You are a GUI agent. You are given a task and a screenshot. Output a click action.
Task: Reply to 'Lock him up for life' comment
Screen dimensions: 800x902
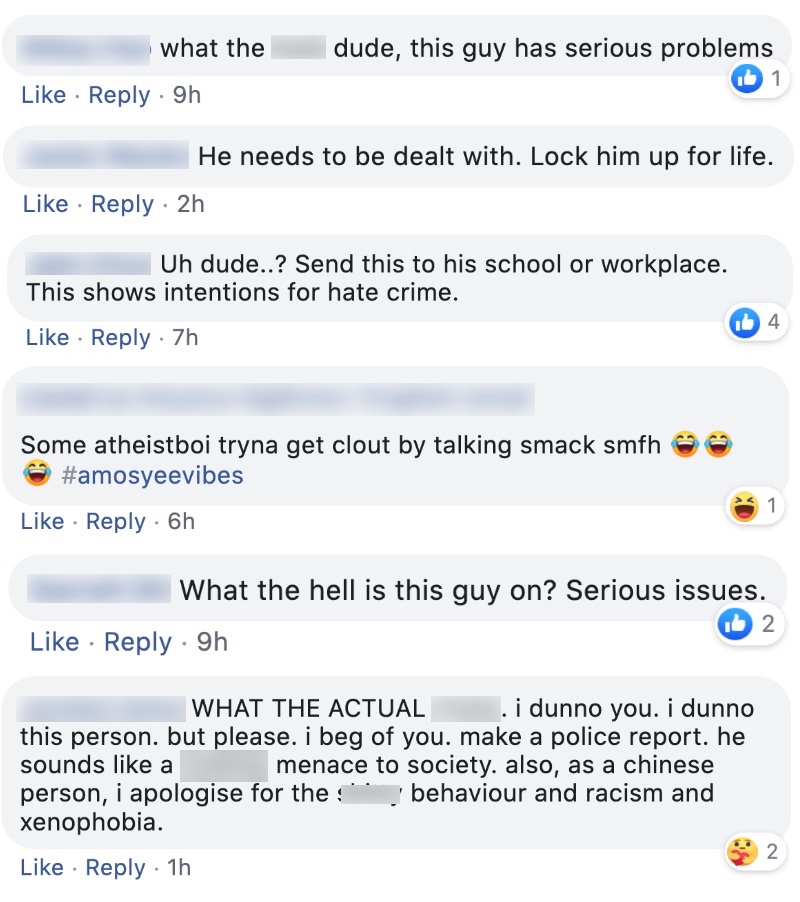click(x=123, y=204)
